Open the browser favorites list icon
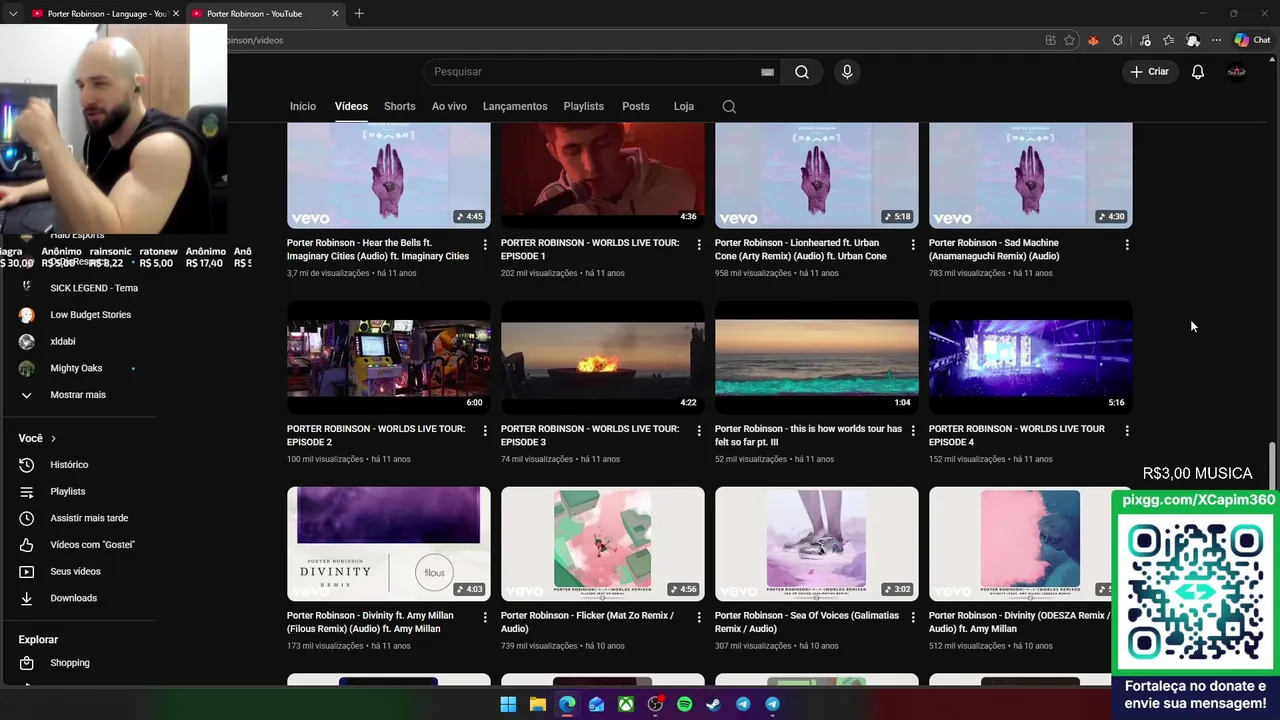The height and width of the screenshot is (720, 1280). coord(1168,40)
